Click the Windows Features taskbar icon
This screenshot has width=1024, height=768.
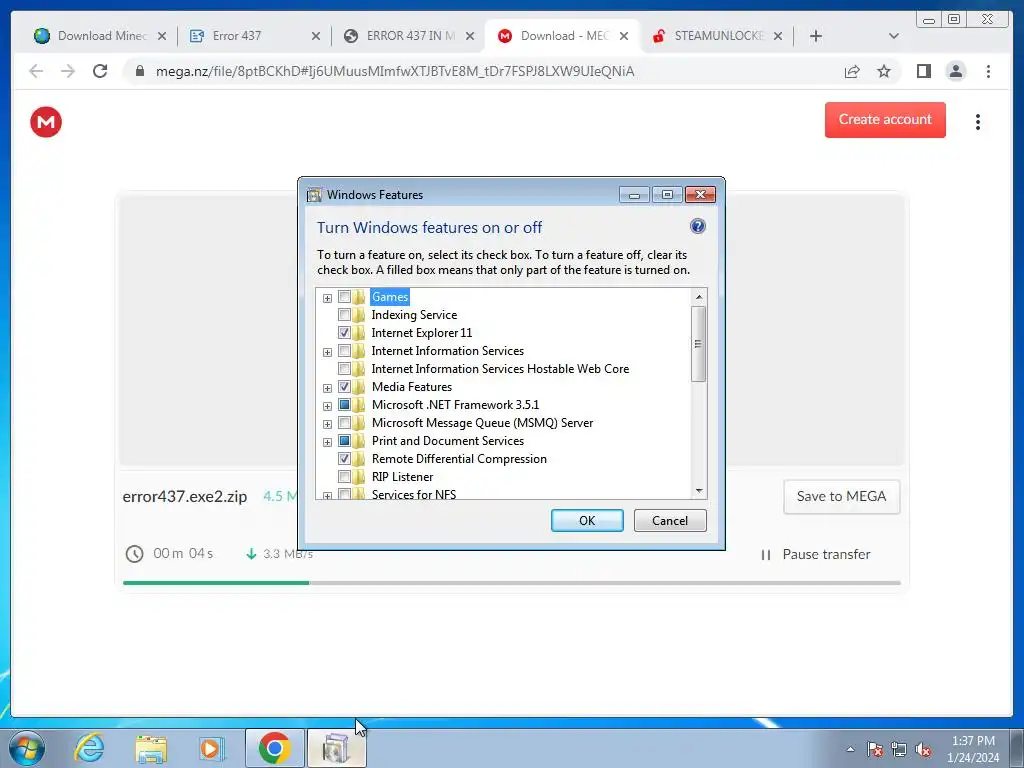coord(336,748)
